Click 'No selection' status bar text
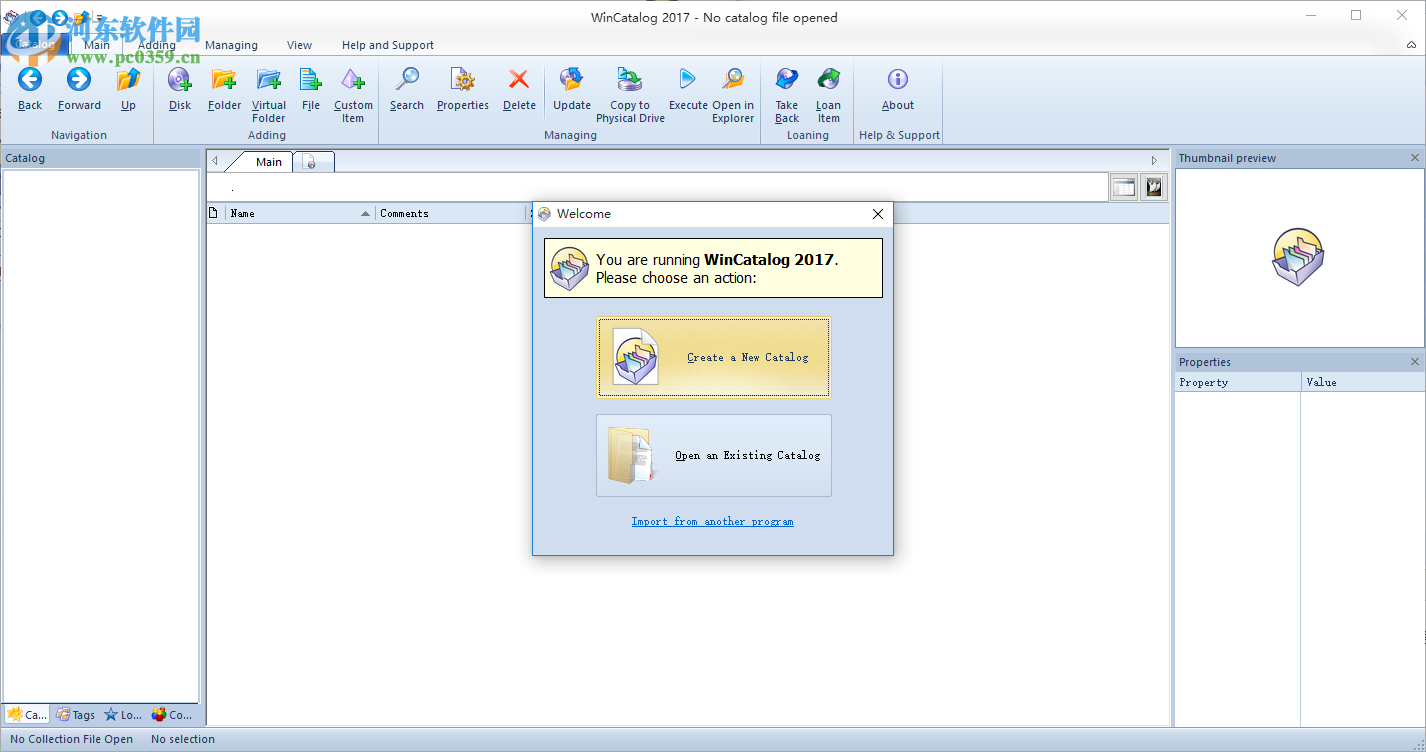 (183, 740)
